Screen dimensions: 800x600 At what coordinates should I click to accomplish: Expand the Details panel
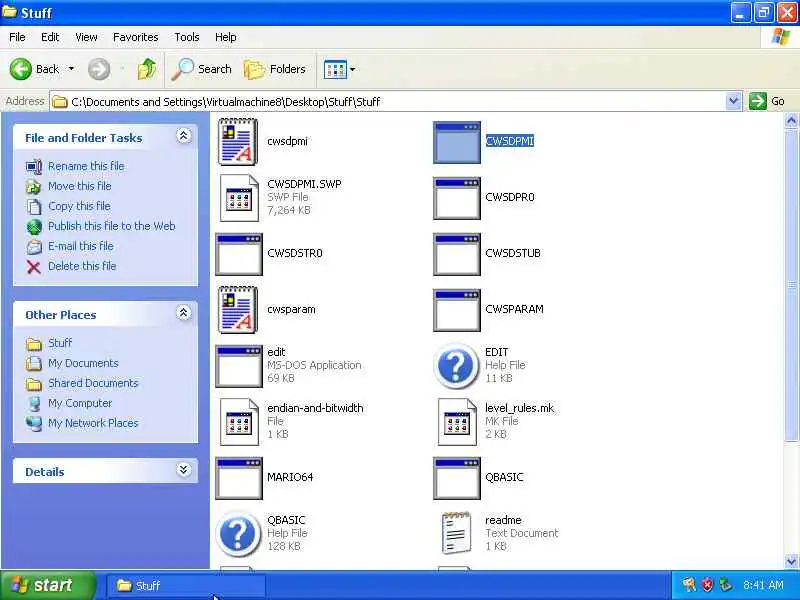click(x=184, y=470)
